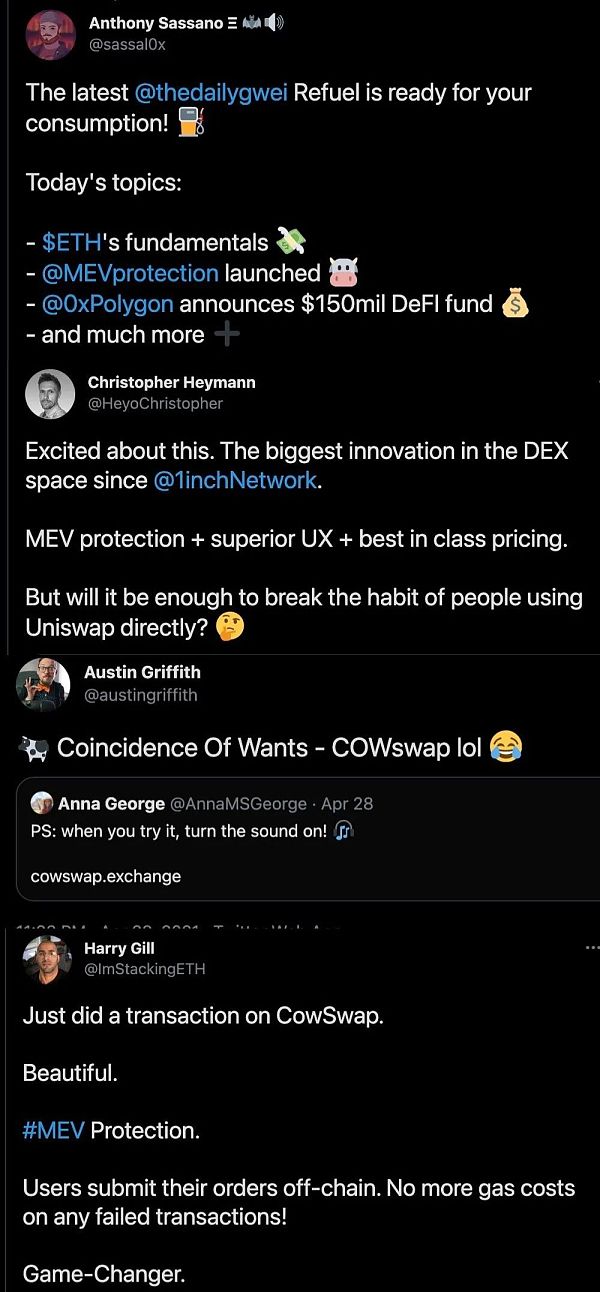Click Anthony Sassano's profile avatar

tap(50, 35)
